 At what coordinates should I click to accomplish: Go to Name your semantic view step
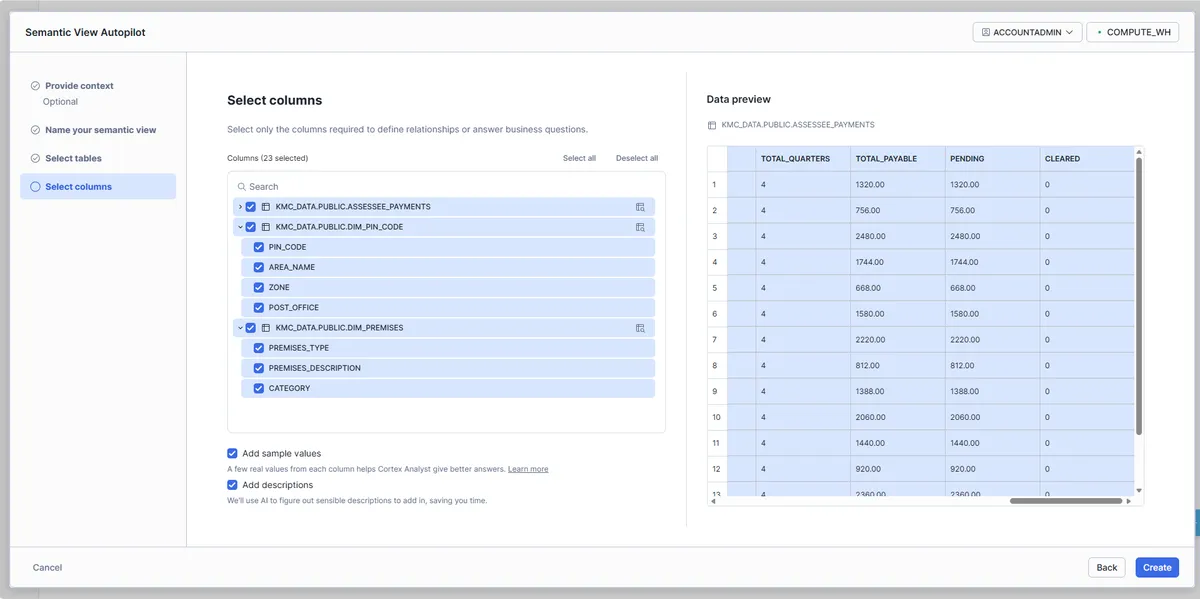tap(100, 130)
